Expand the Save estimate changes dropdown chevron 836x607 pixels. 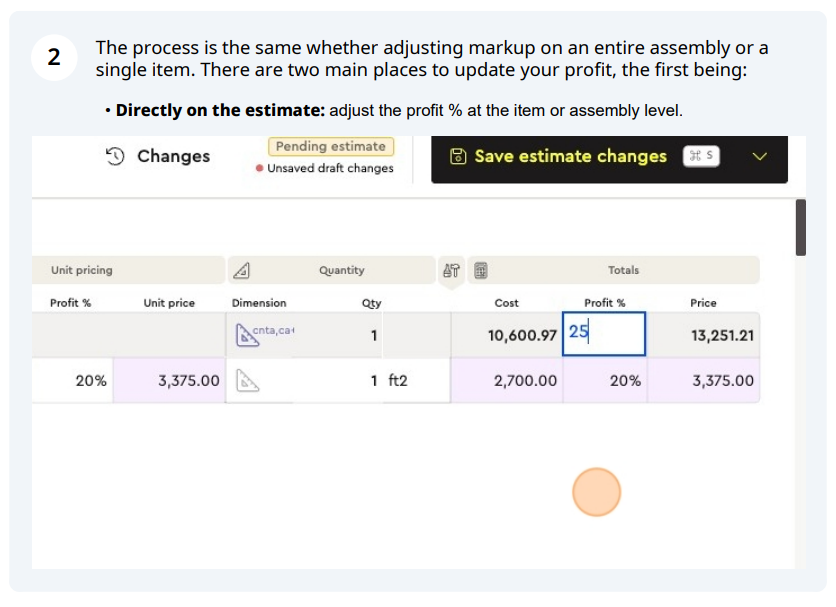(759, 157)
